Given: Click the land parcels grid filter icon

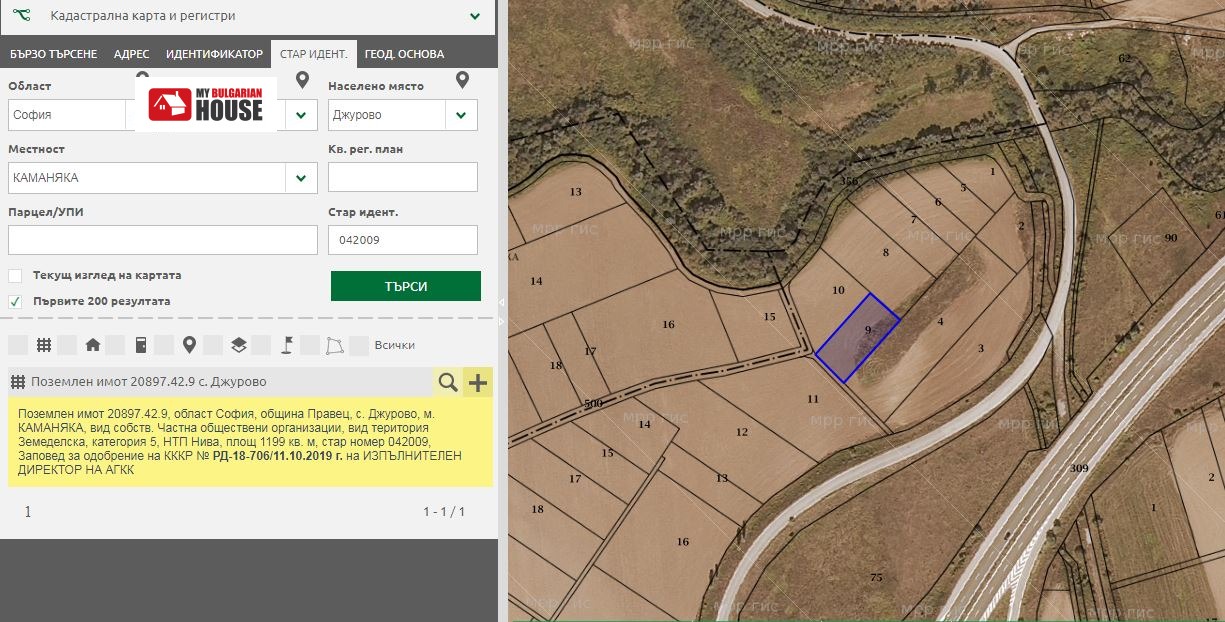Looking at the screenshot, I should tap(44, 345).
